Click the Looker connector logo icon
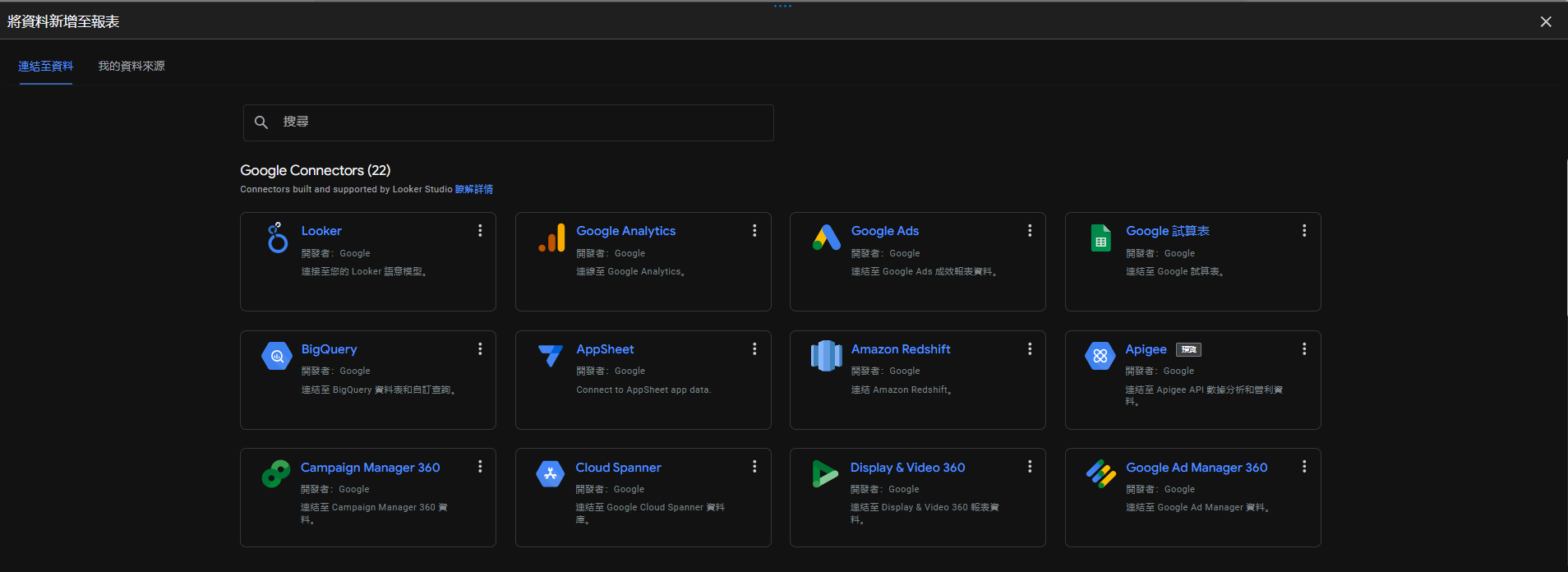 coord(278,238)
